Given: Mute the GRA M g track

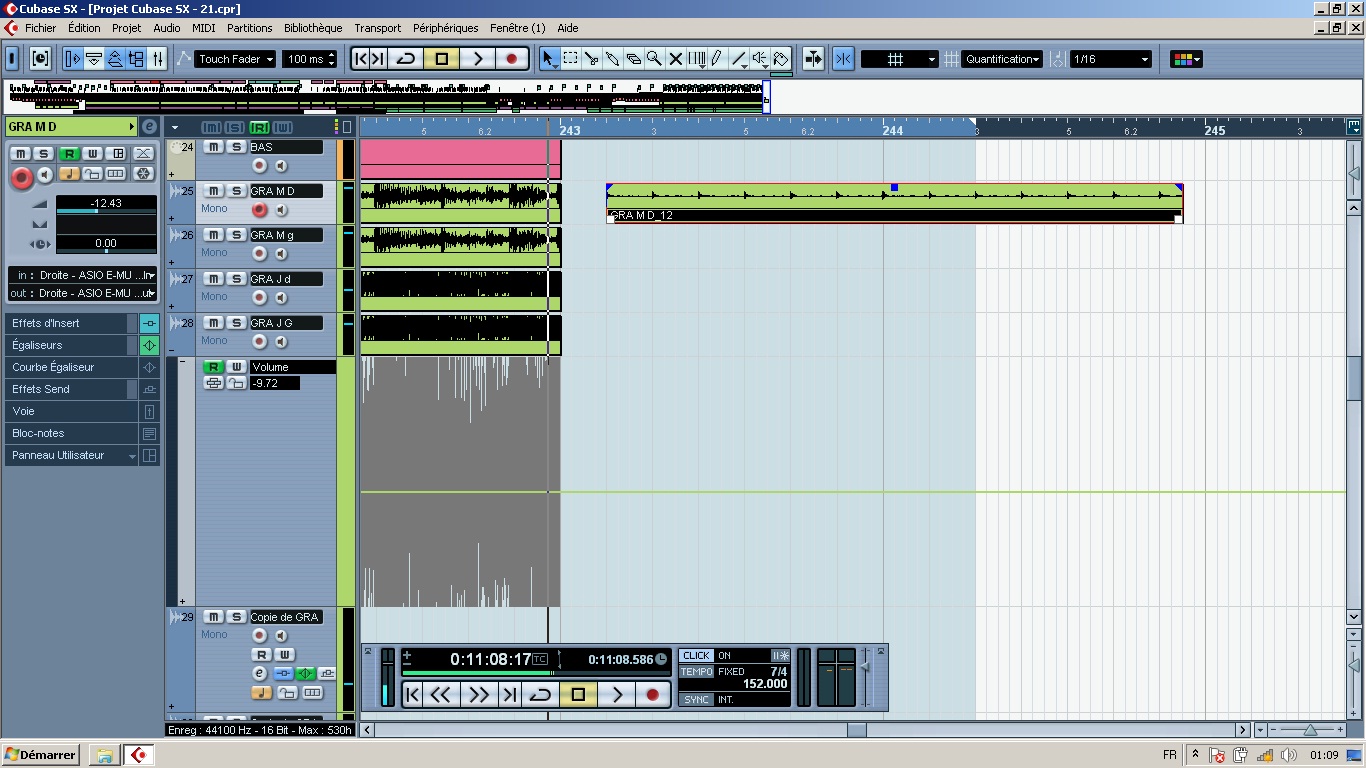Looking at the screenshot, I should pyautogui.click(x=213, y=235).
